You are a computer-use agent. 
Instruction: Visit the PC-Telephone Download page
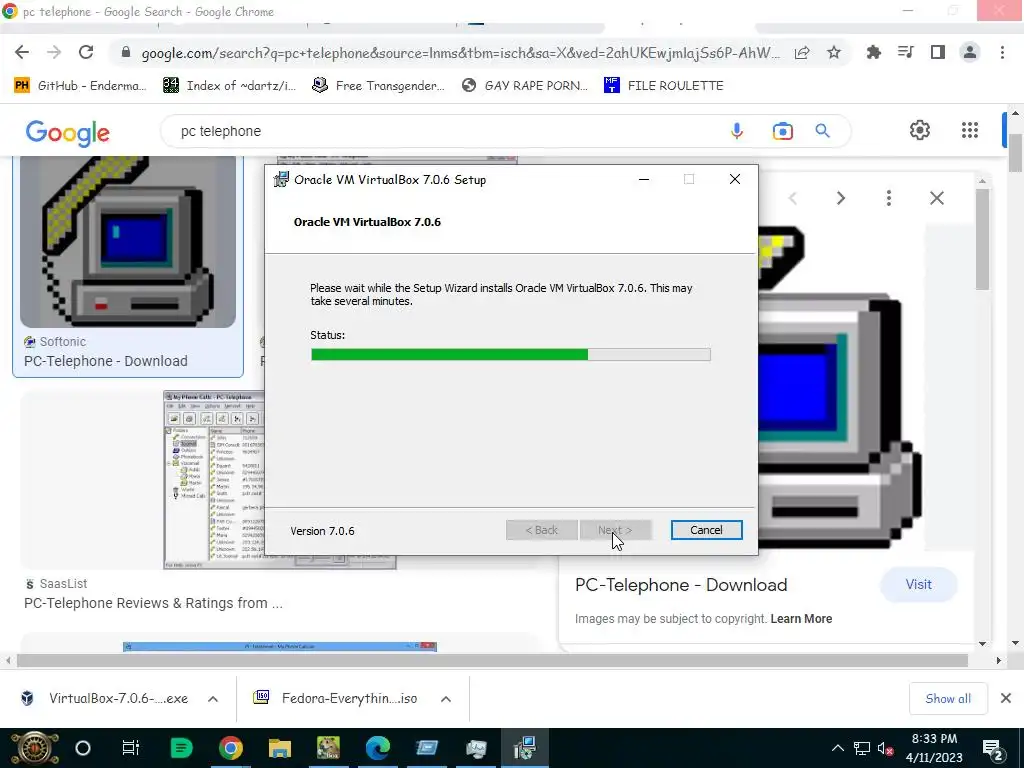point(918,584)
